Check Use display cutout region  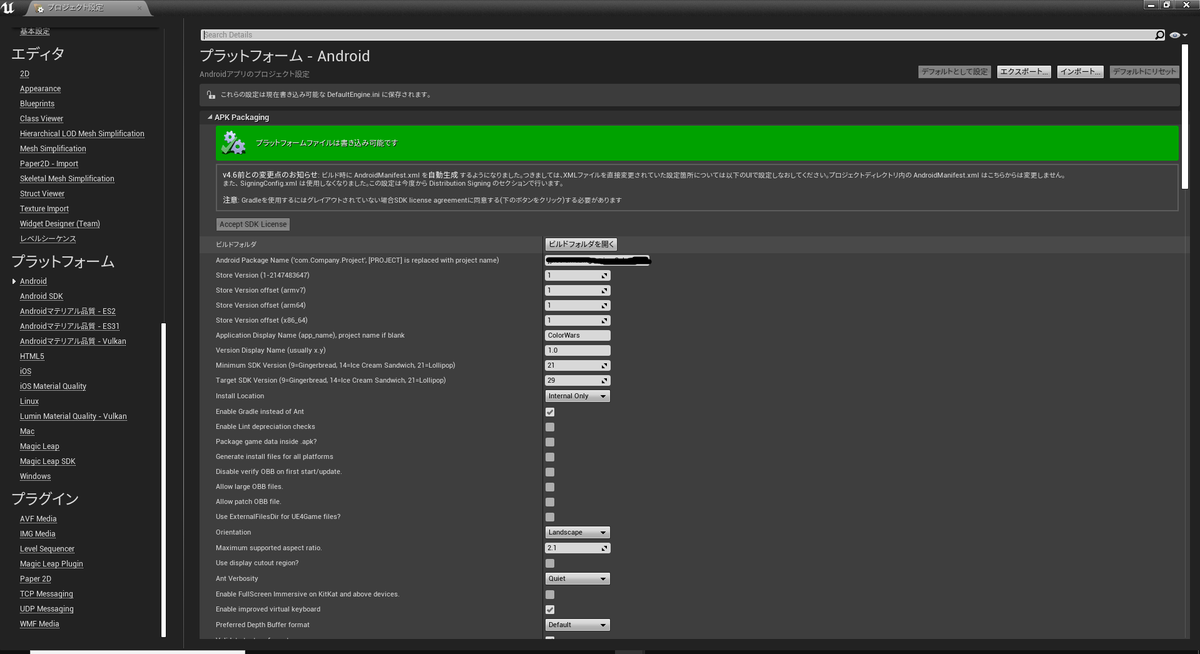pyautogui.click(x=550, y=563)
